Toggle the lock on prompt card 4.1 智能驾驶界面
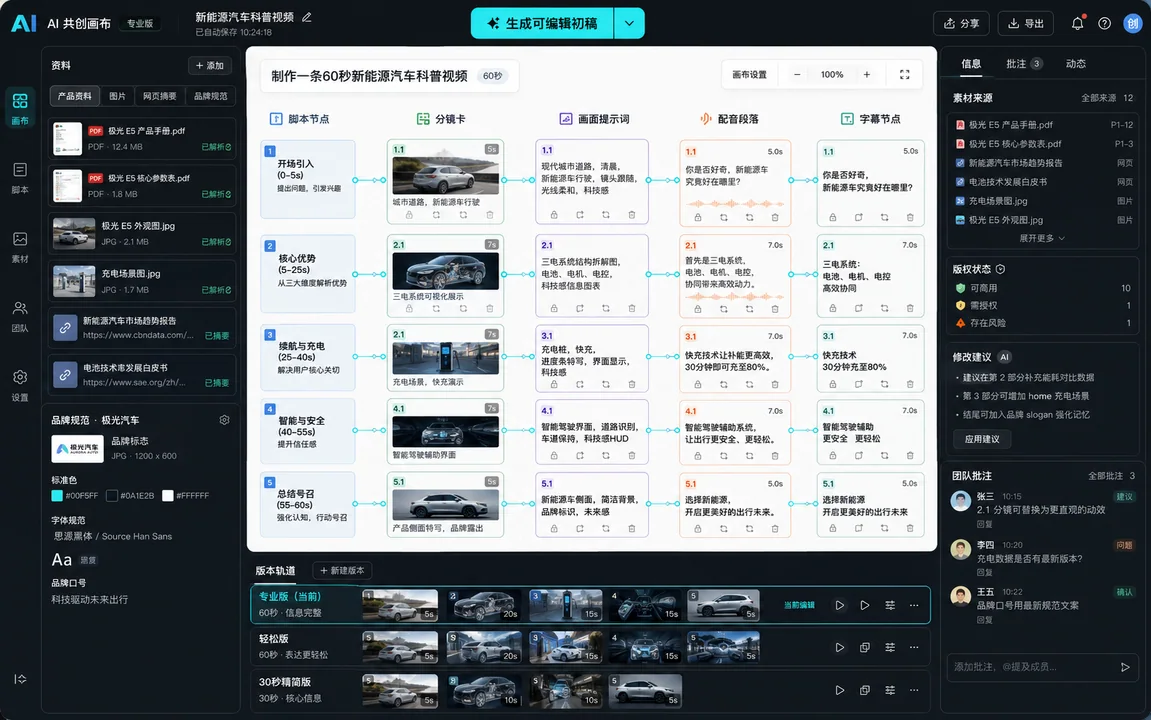 (x=553, y=455)
